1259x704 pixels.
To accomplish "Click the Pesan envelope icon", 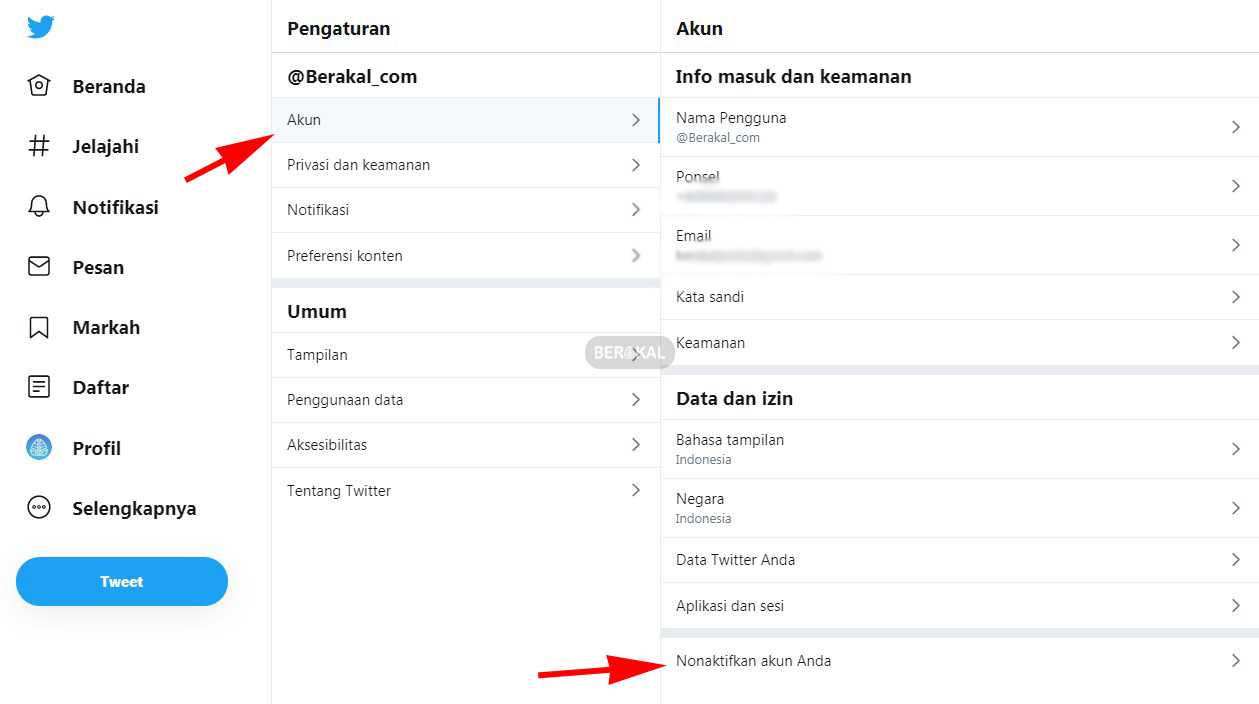I will tap(39, 267).
